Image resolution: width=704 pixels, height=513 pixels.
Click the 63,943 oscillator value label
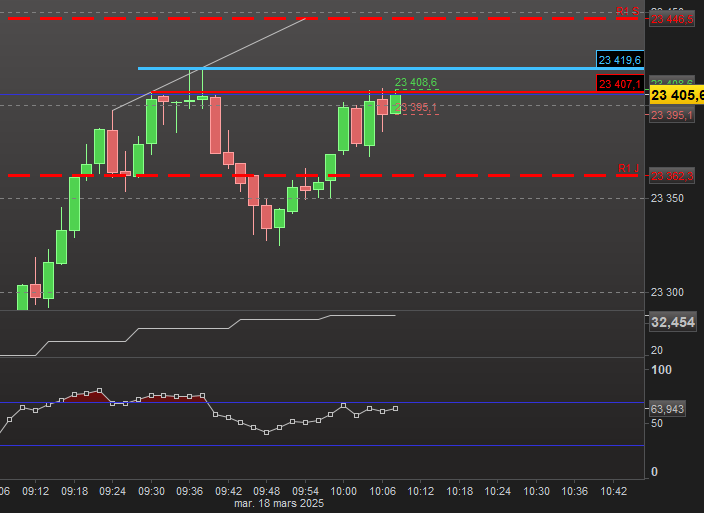667,409
